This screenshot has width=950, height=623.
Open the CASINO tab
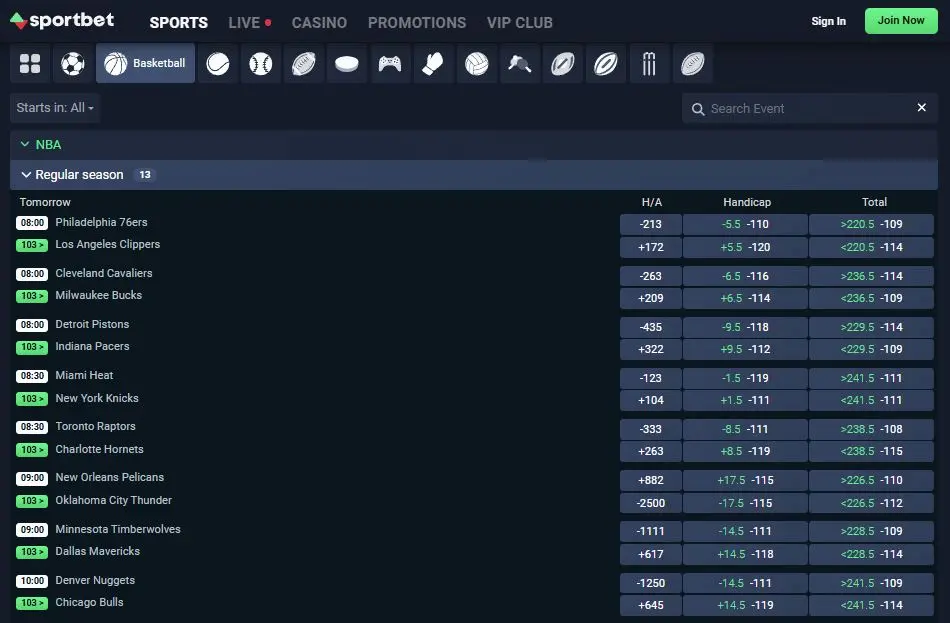(319, 22)
